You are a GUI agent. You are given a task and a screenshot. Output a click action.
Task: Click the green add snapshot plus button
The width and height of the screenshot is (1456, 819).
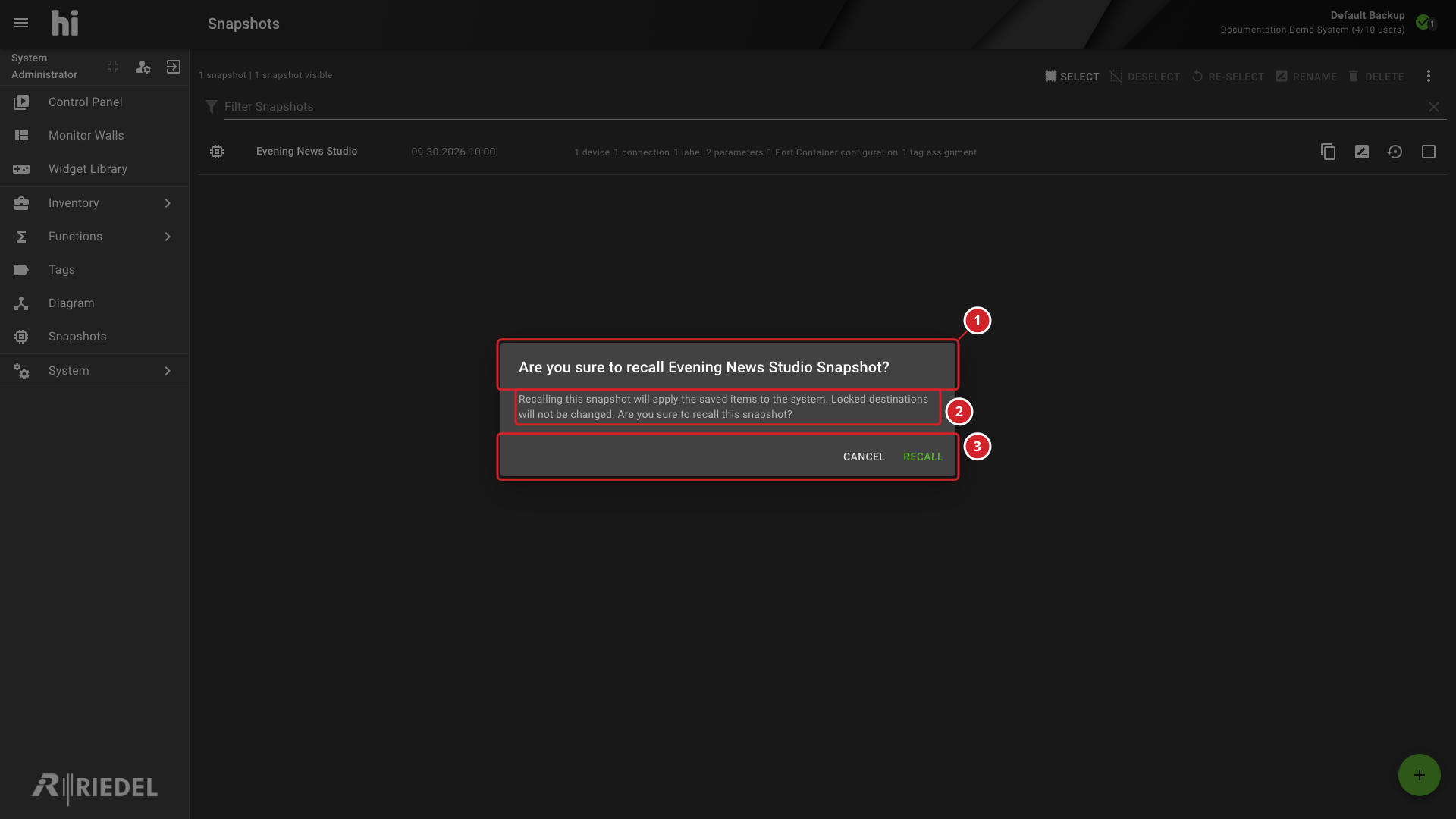point(1420,775)
